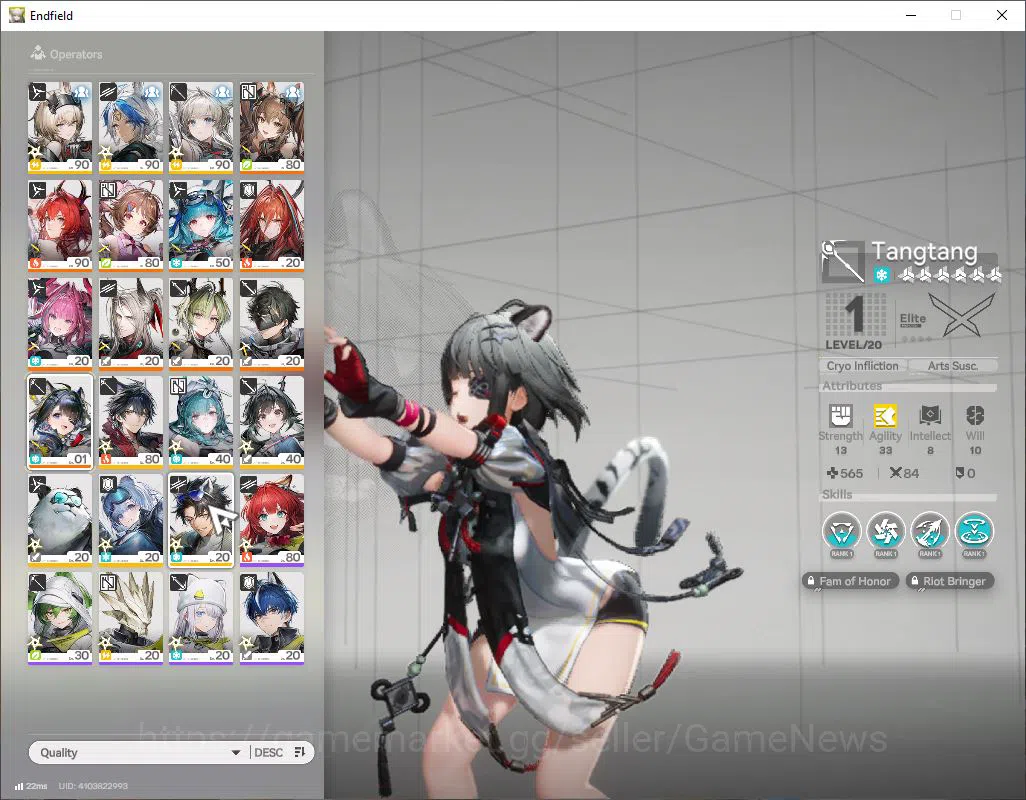Click Tangtang's weapon type icon
The image size is (1026, 800).
point(843,262)
